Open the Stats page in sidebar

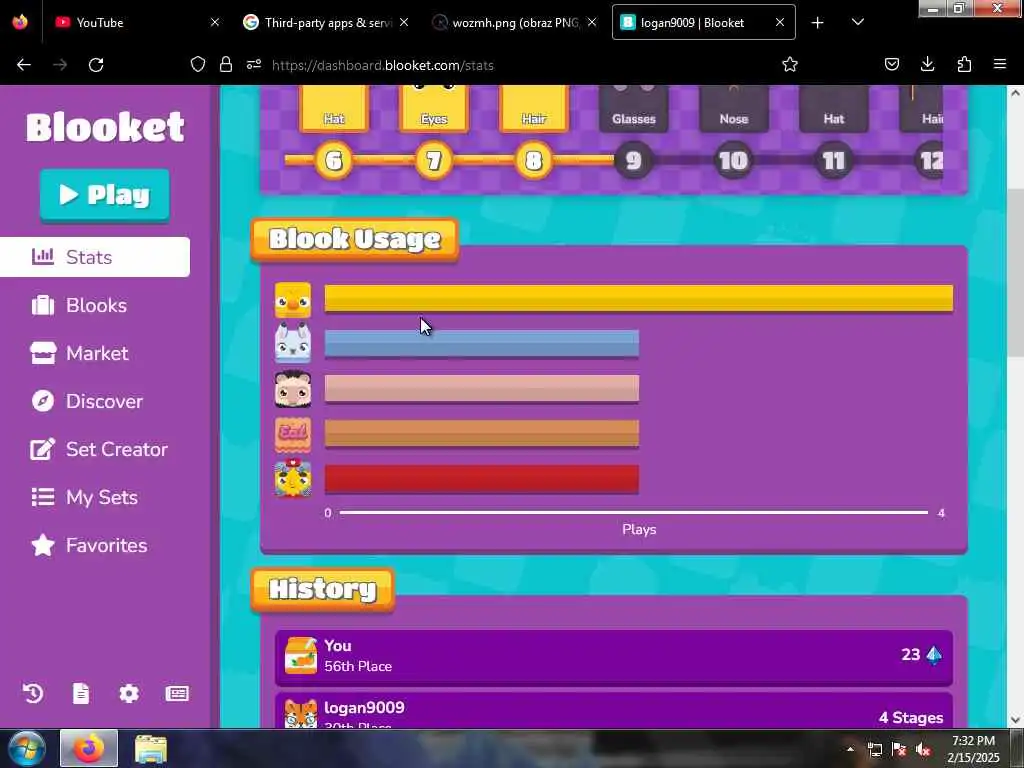click(95, 257)
